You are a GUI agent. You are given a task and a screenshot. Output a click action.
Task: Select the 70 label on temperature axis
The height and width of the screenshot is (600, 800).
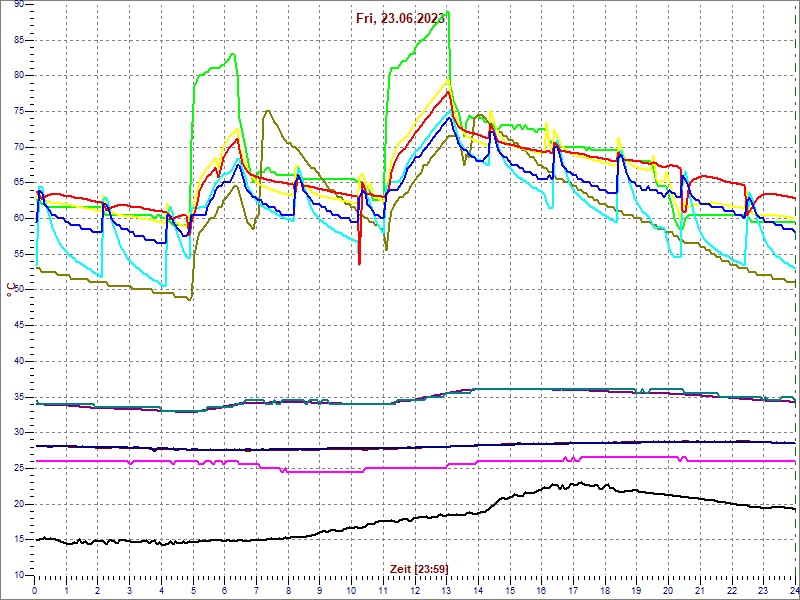click(19, 147)
